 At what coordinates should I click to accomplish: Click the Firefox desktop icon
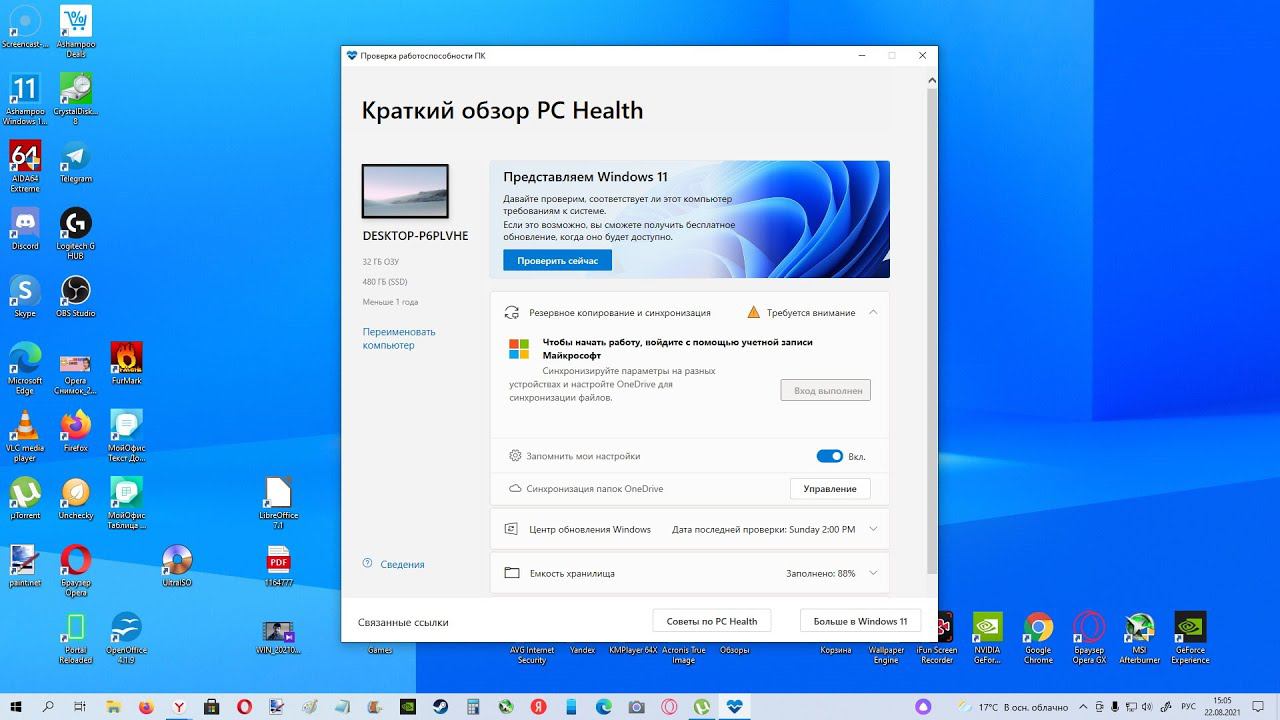point(75,431)
